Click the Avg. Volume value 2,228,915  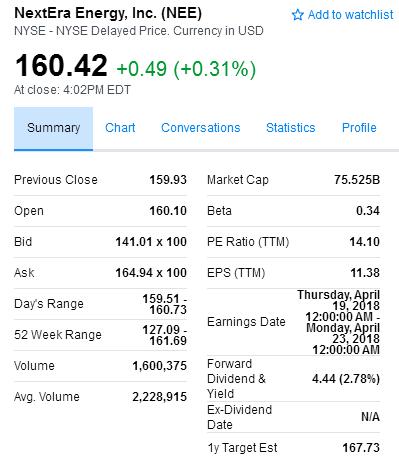click(160, 397)
